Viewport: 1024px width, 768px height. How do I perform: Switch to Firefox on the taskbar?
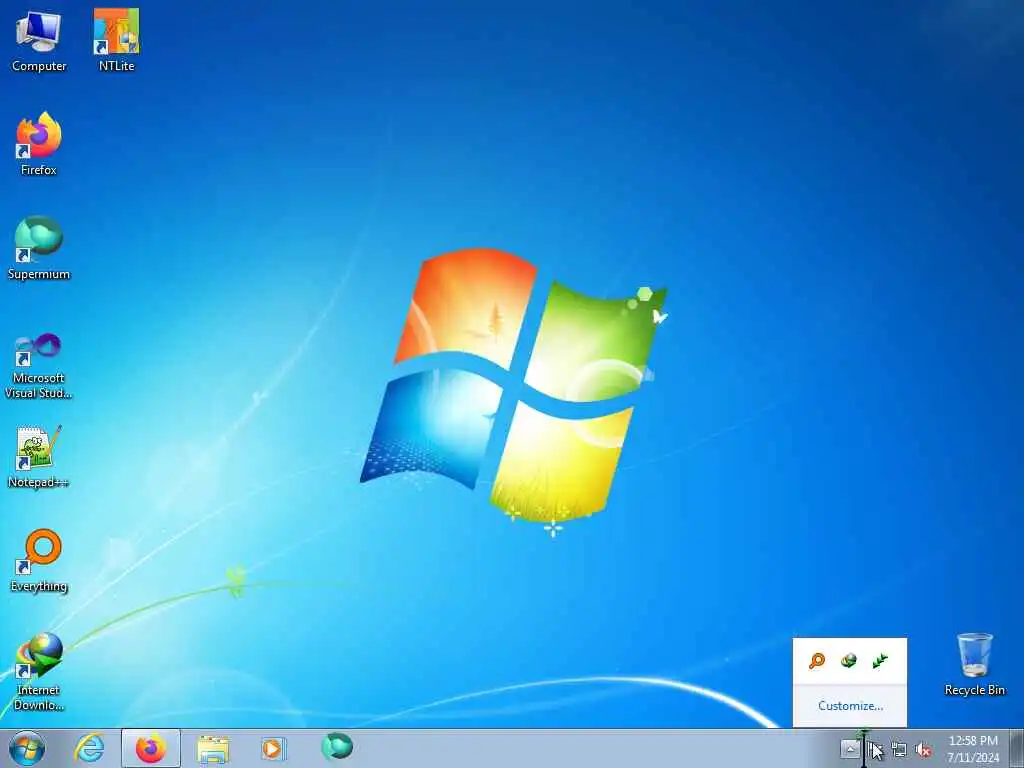151,748
